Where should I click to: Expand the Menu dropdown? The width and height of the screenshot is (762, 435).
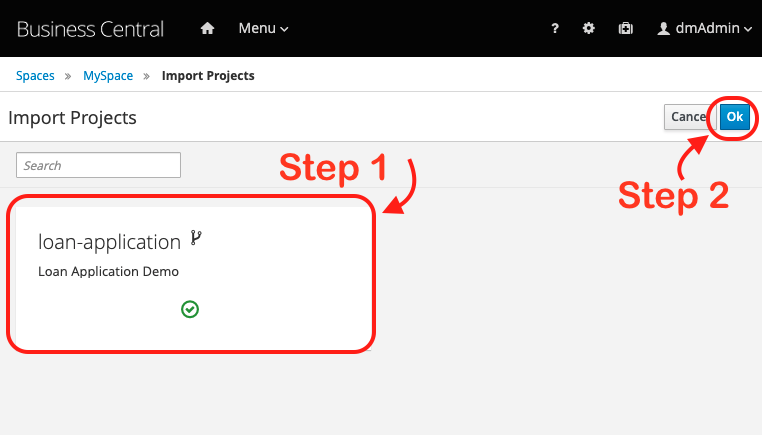[263, 28]
